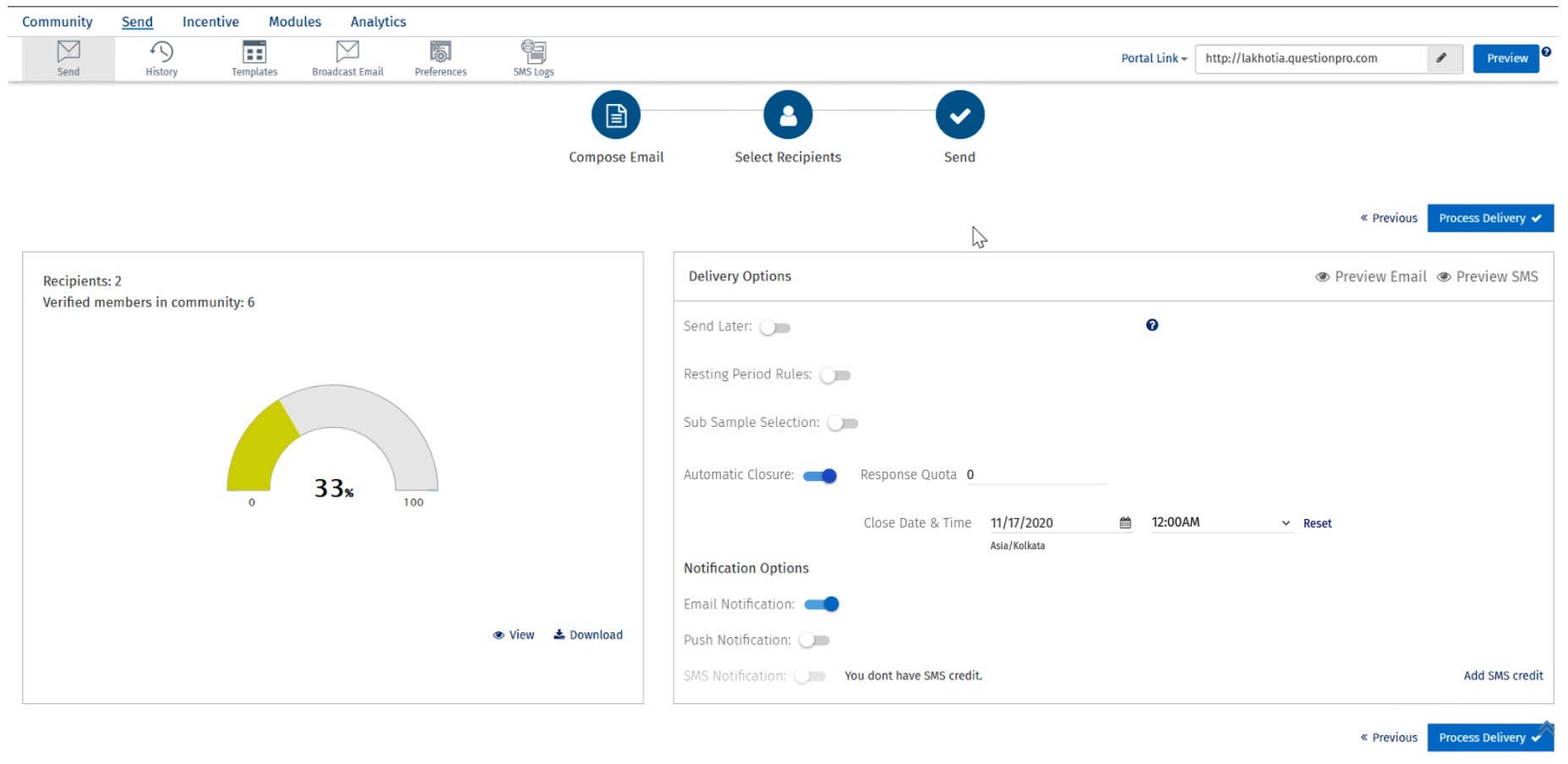This screenshot has width=1568, height=764.
Task: Open the close time dropdown showing 12:00AM
Action: (1219, 523)
